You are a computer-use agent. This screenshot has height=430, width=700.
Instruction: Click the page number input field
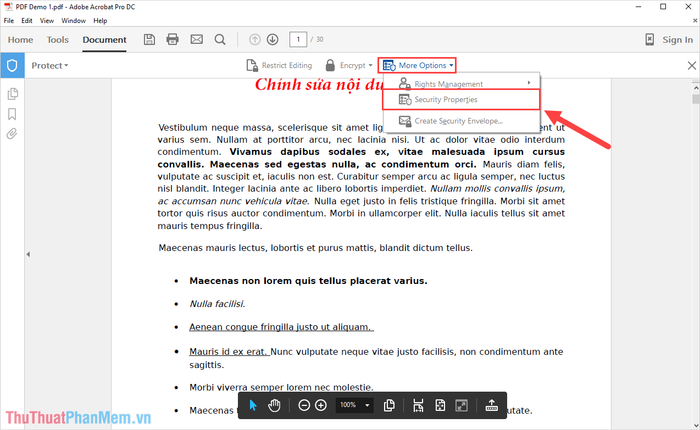click(x=298, y=40)
